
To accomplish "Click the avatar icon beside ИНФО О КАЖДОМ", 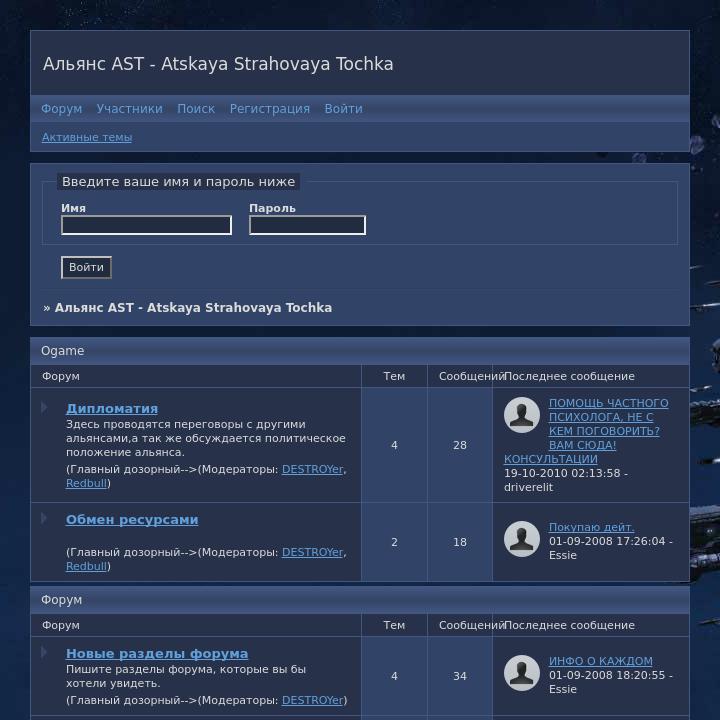I will (x=522, y=673).
